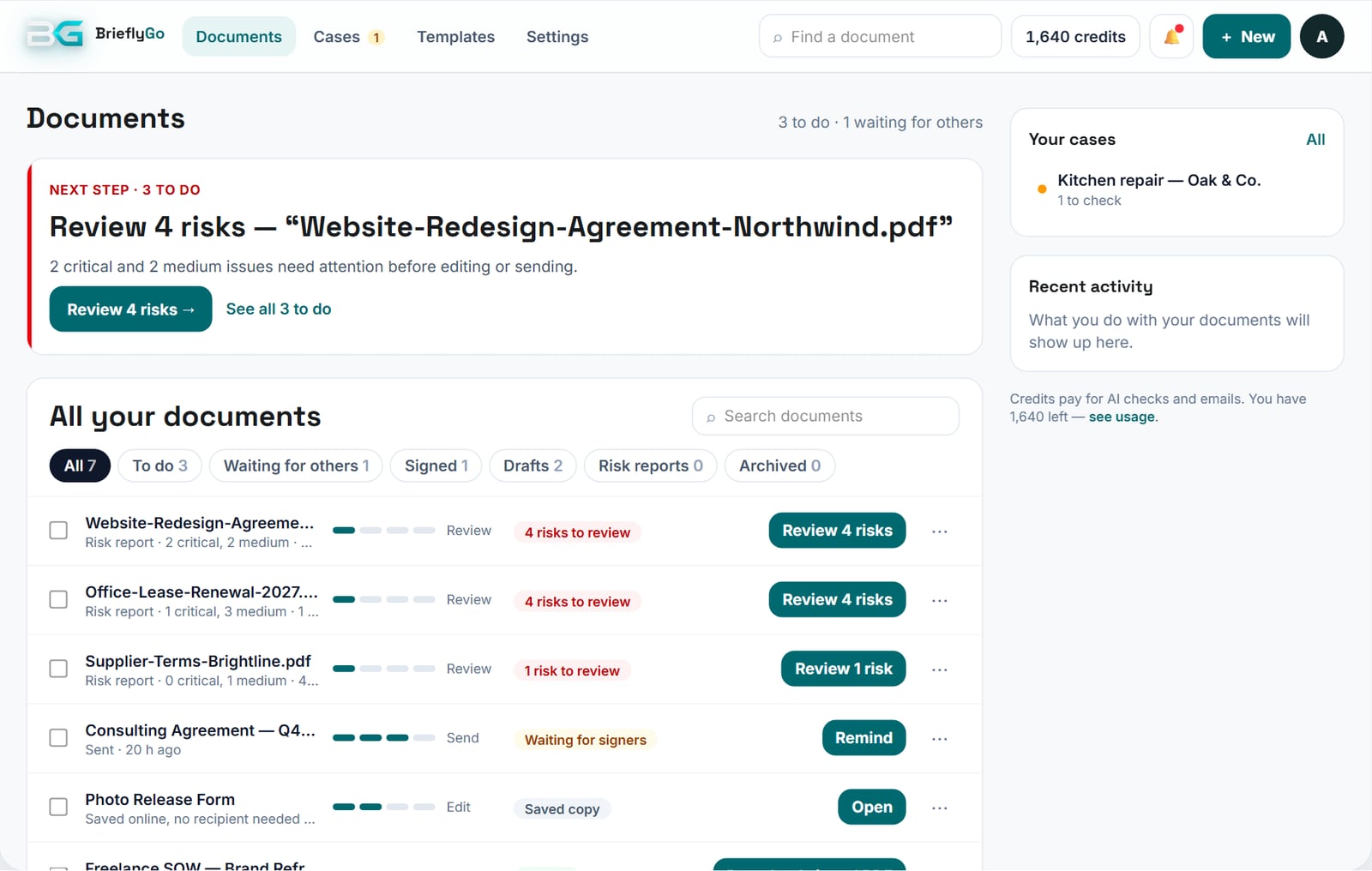This screenshot has height=871, width=1372.
Task: Open the notifications bell
Action: click(1171, 36)
